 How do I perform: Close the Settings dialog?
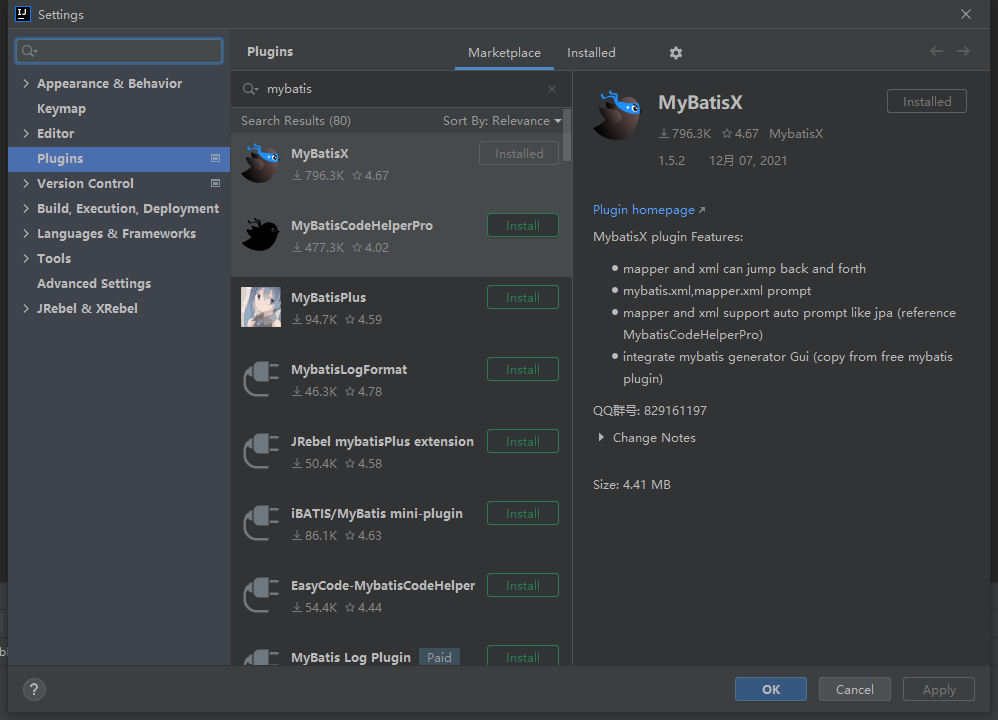[x=966, y=14]
